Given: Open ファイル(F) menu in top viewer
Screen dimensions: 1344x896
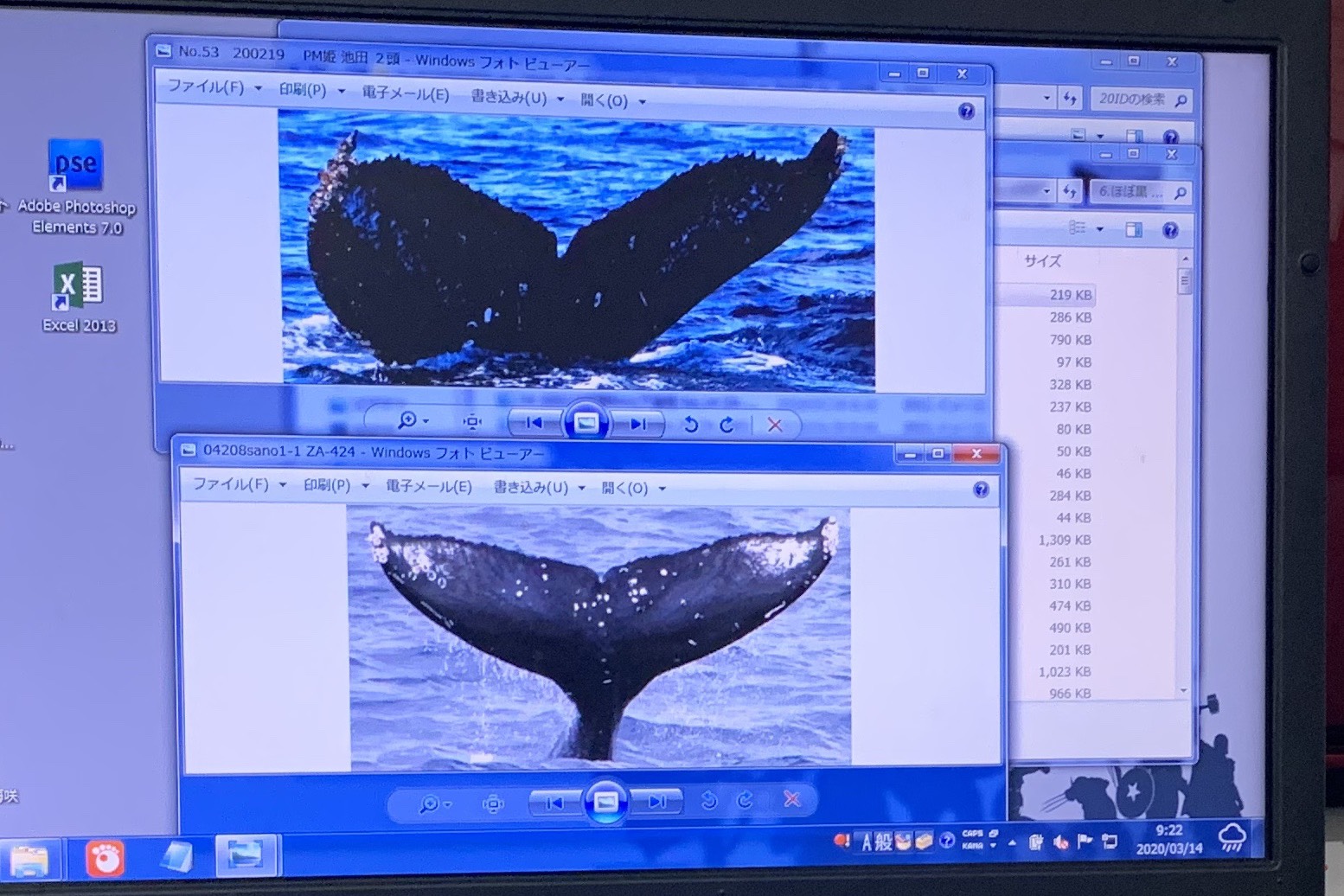Looking at the screenshot, I should (x=214, y=87).
